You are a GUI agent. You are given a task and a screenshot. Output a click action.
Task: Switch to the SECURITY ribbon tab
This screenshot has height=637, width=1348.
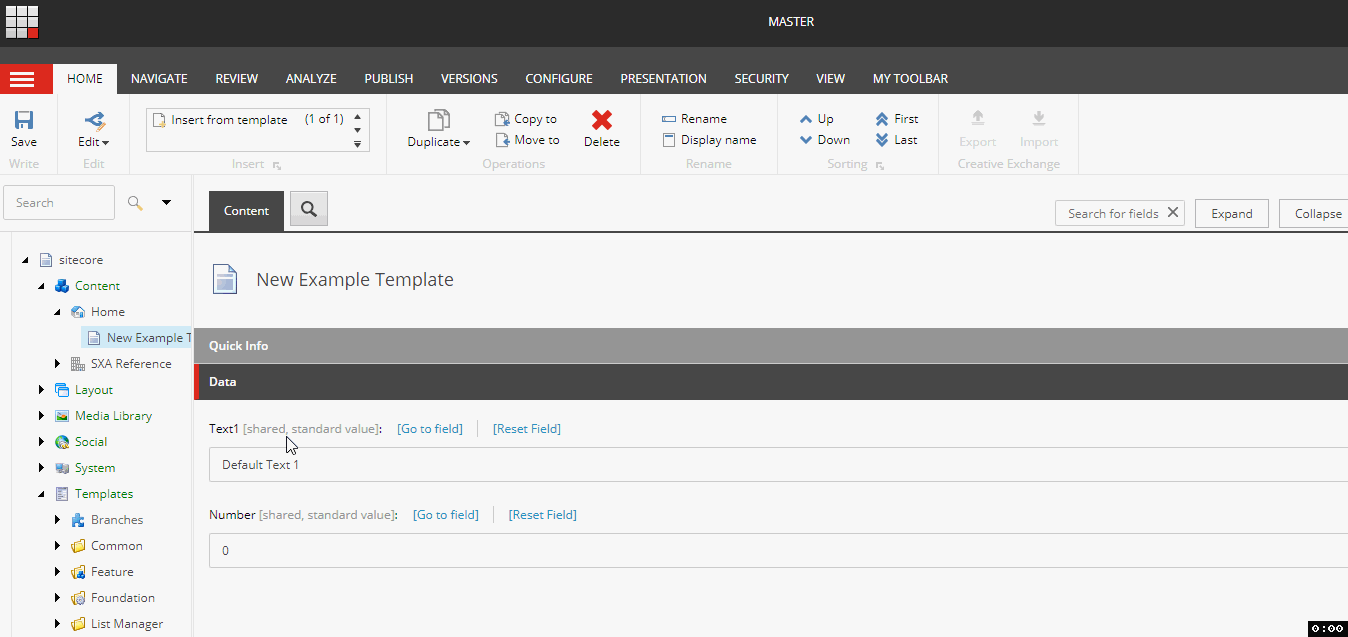coord(761,79)
